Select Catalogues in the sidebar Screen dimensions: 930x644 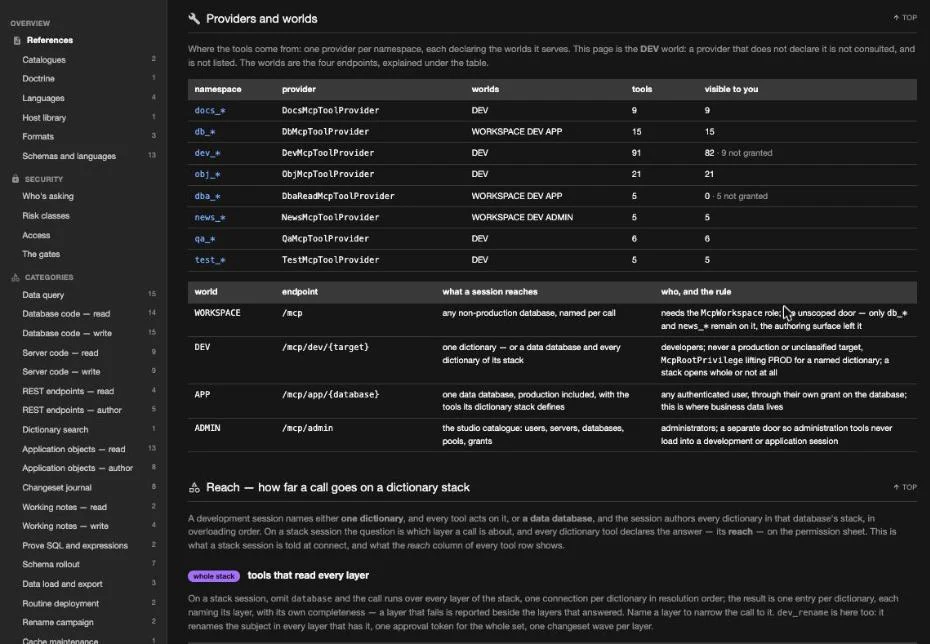44,60
